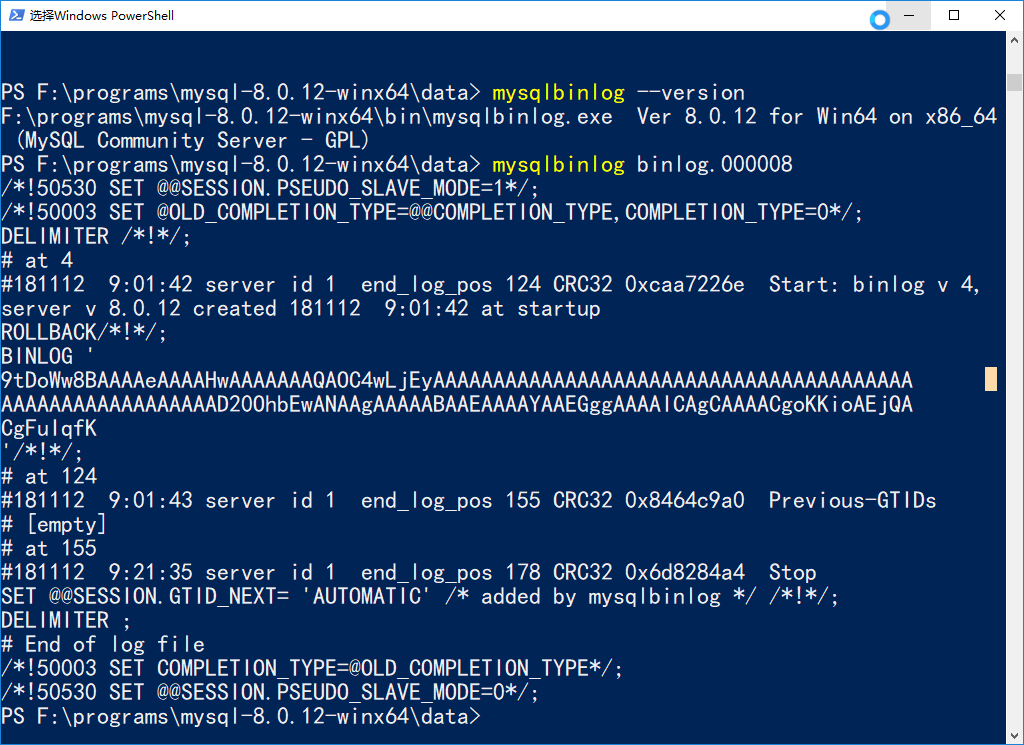Click the PowerShell icon in title bar
1024x745 pixels.
click(15, 15)
